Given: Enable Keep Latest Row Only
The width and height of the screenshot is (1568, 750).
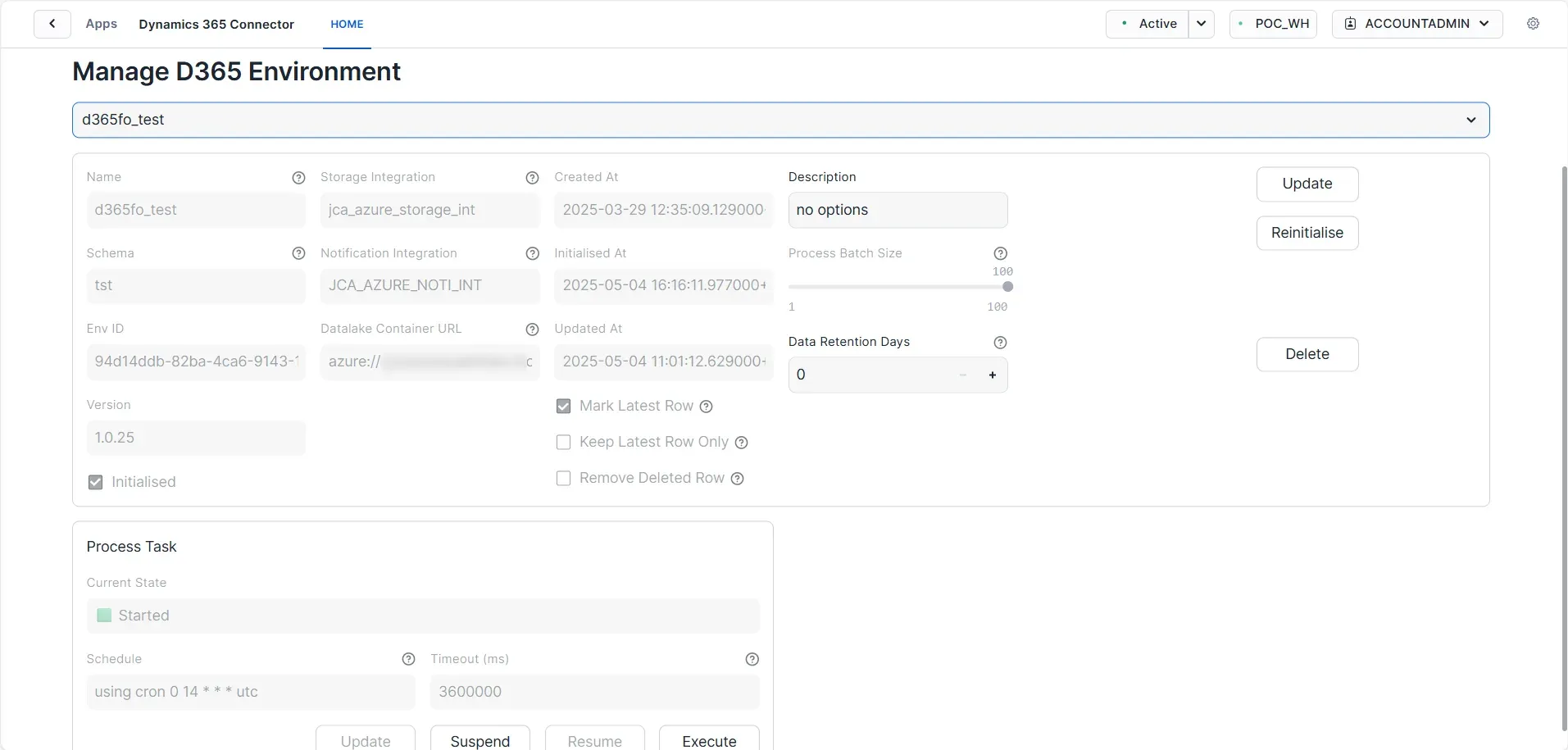Looking at the screenshot, I should pos(563,442).
